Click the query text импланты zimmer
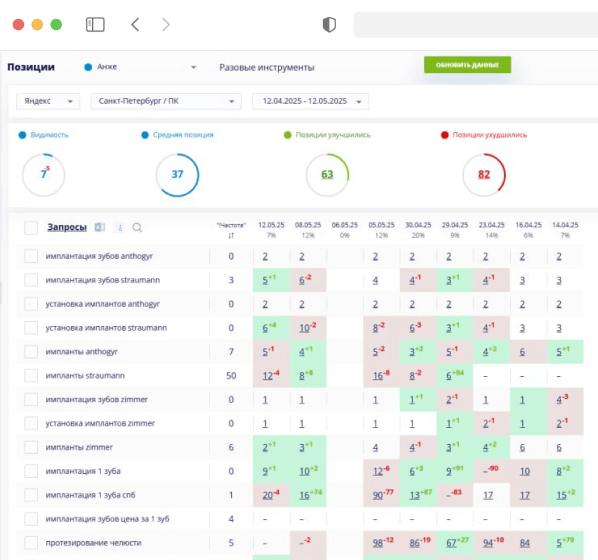Screen dimensions: 598x560 coord(79,447)
